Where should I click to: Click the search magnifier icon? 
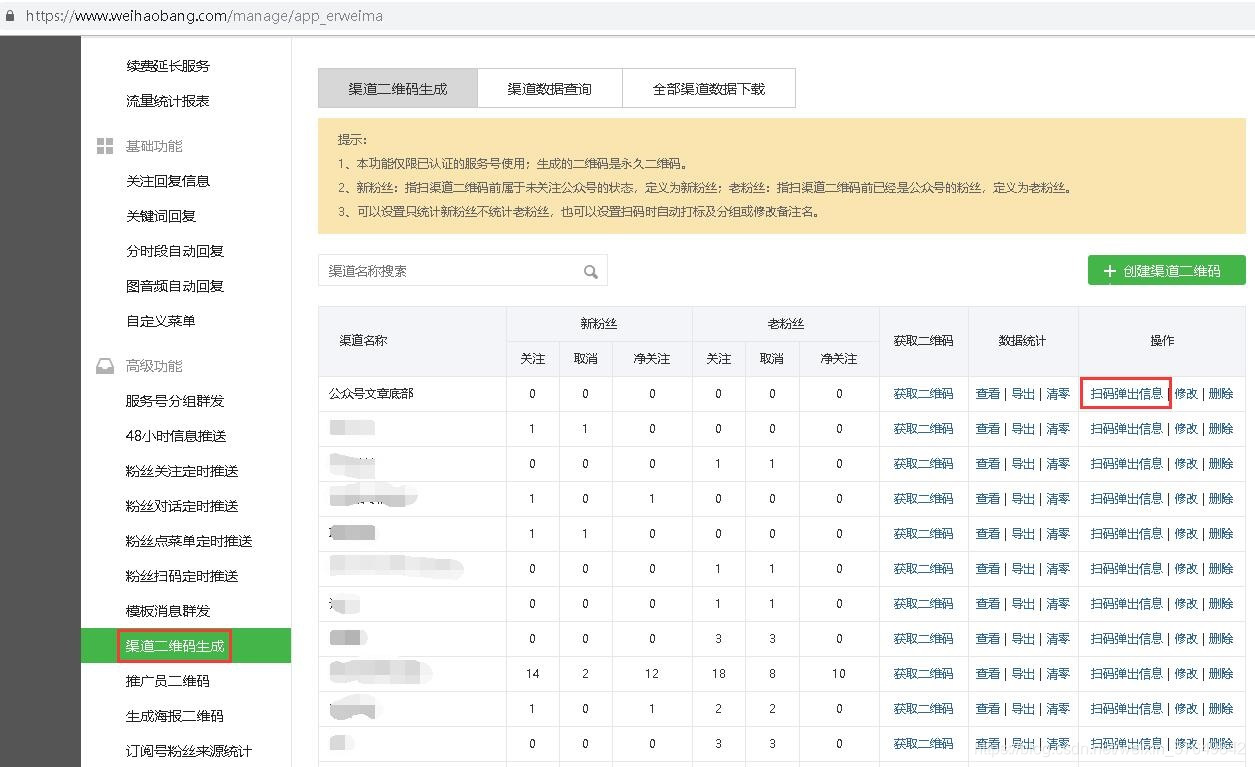click(591, 271)
